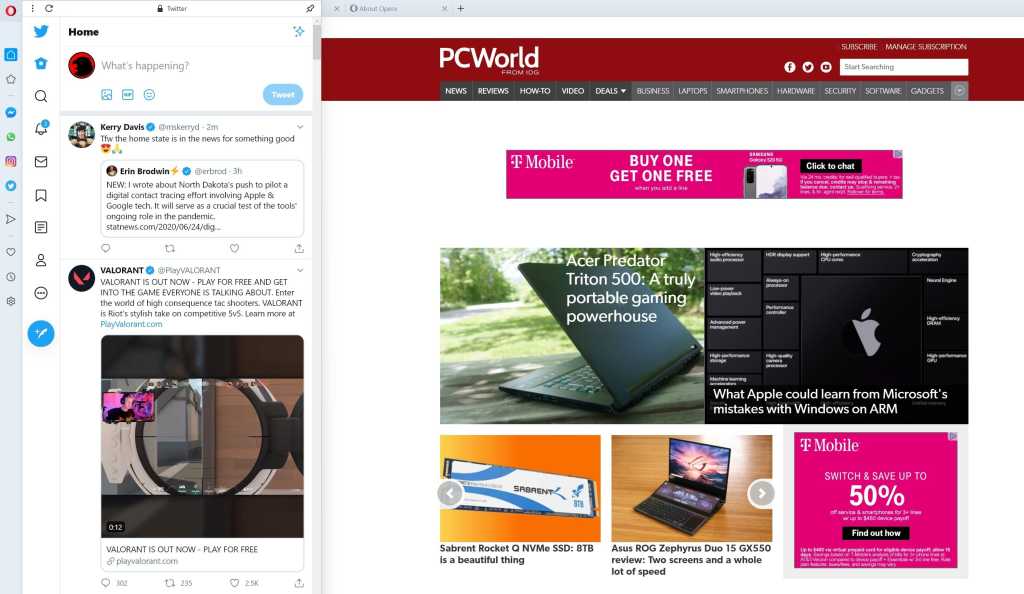1024x594 pixels.
Task: Open PCWorld REVIEWS section
Action: click(493, 91)
